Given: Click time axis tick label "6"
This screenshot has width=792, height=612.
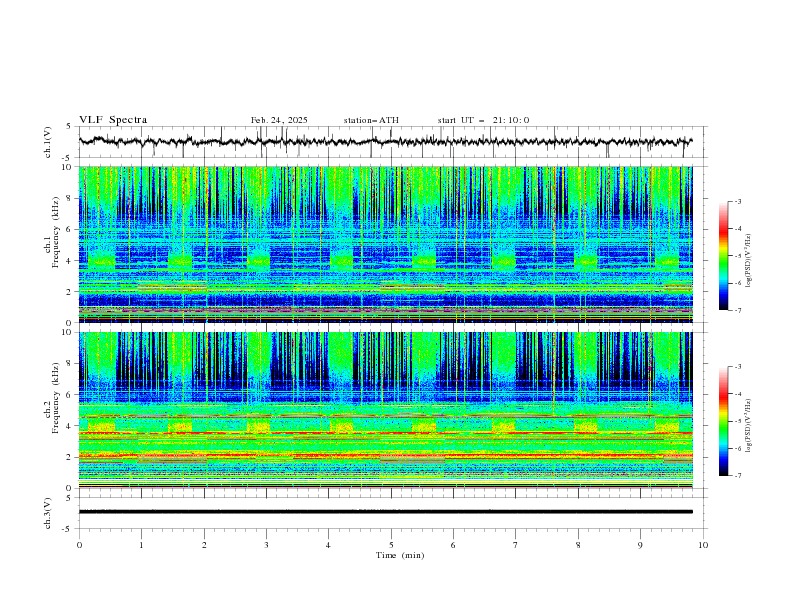Looking at the screenshot, I should point(453,545).
